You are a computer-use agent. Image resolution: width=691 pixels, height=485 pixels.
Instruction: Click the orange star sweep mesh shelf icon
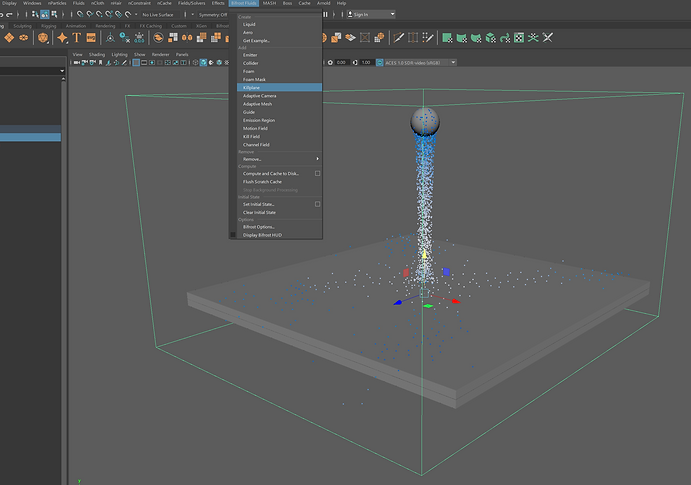(62, 38)
